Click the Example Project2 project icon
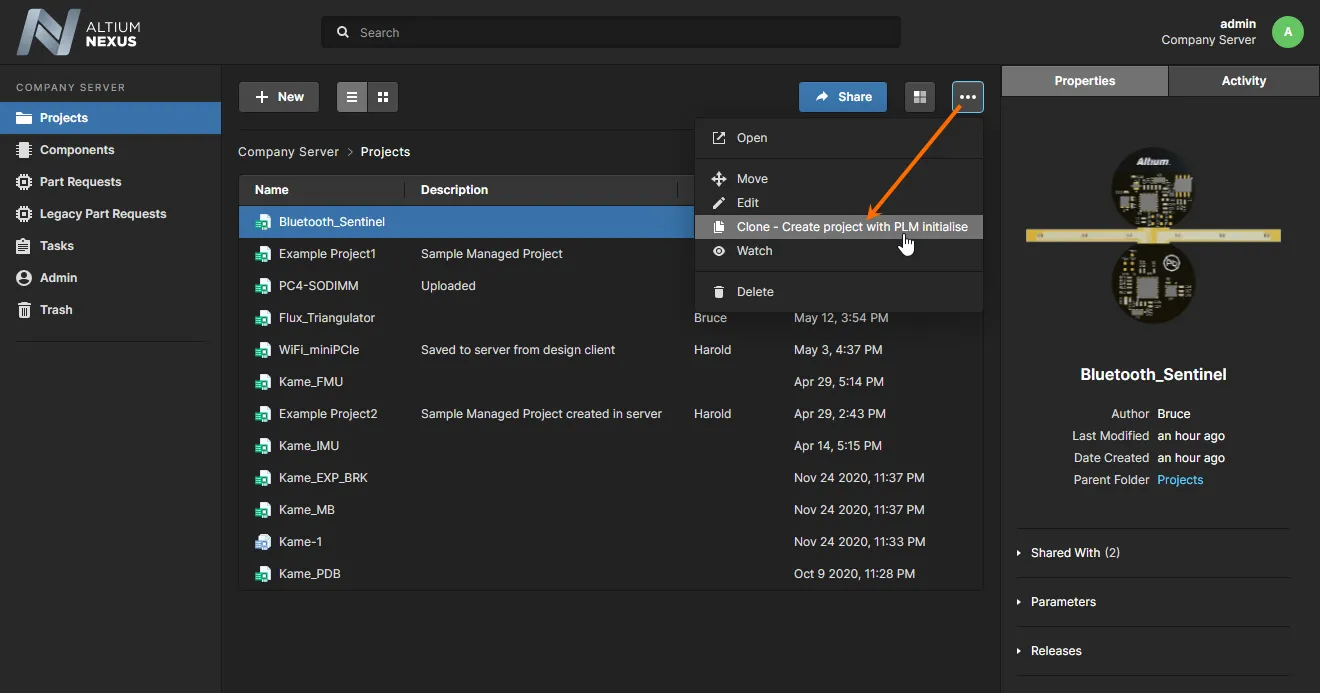This screenshot has width=1320, height=693. (x=263, y=414)
